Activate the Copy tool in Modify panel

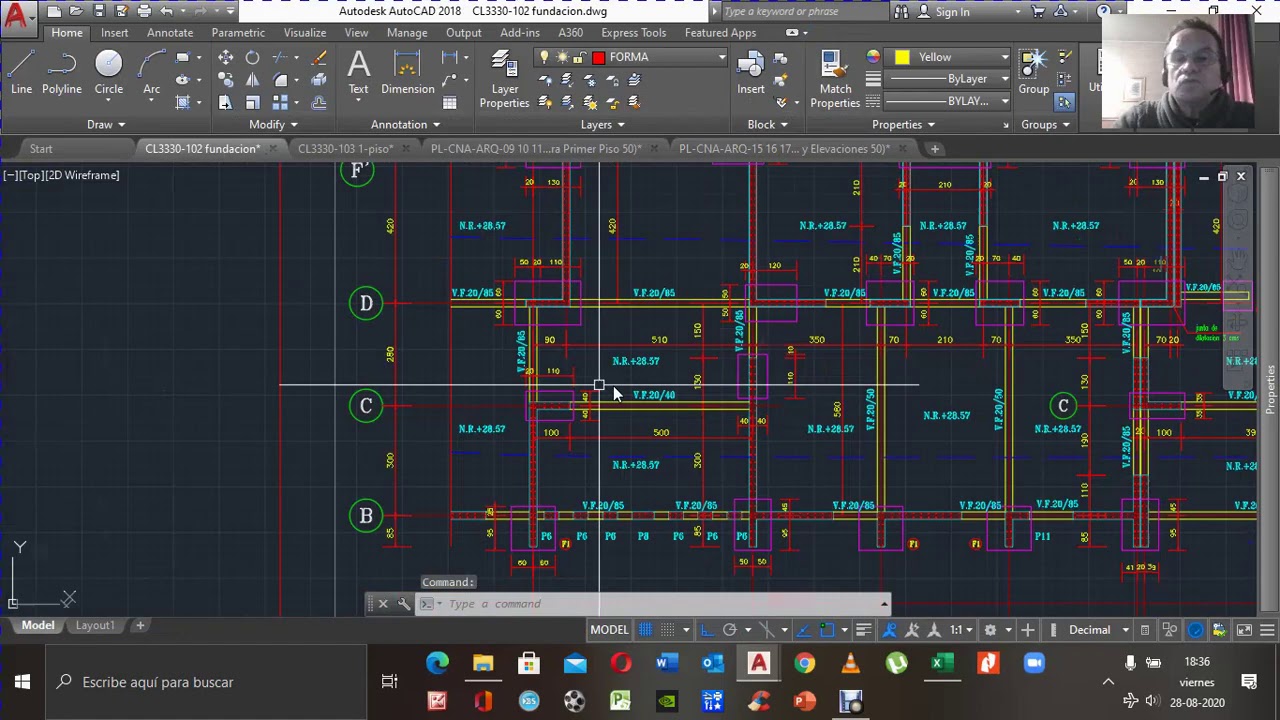(x=226, y=80)
